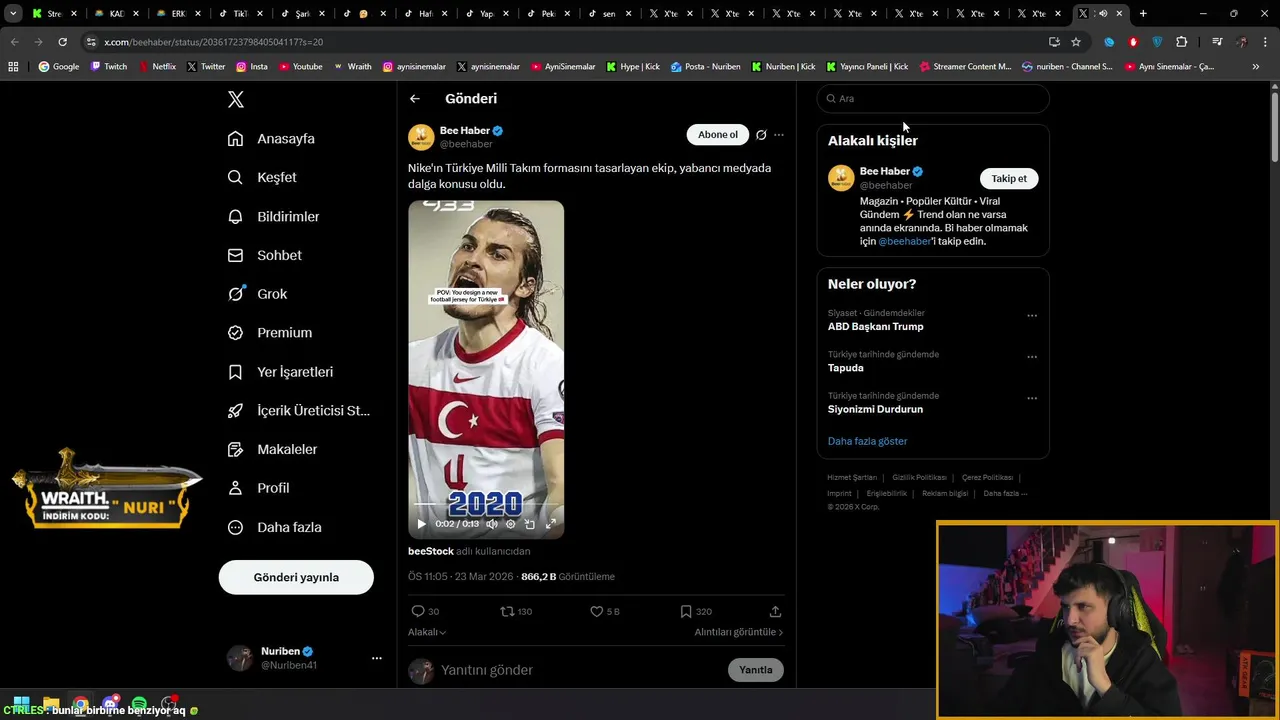
Task: Bookmark this page with star icon
Action: 1076,42
